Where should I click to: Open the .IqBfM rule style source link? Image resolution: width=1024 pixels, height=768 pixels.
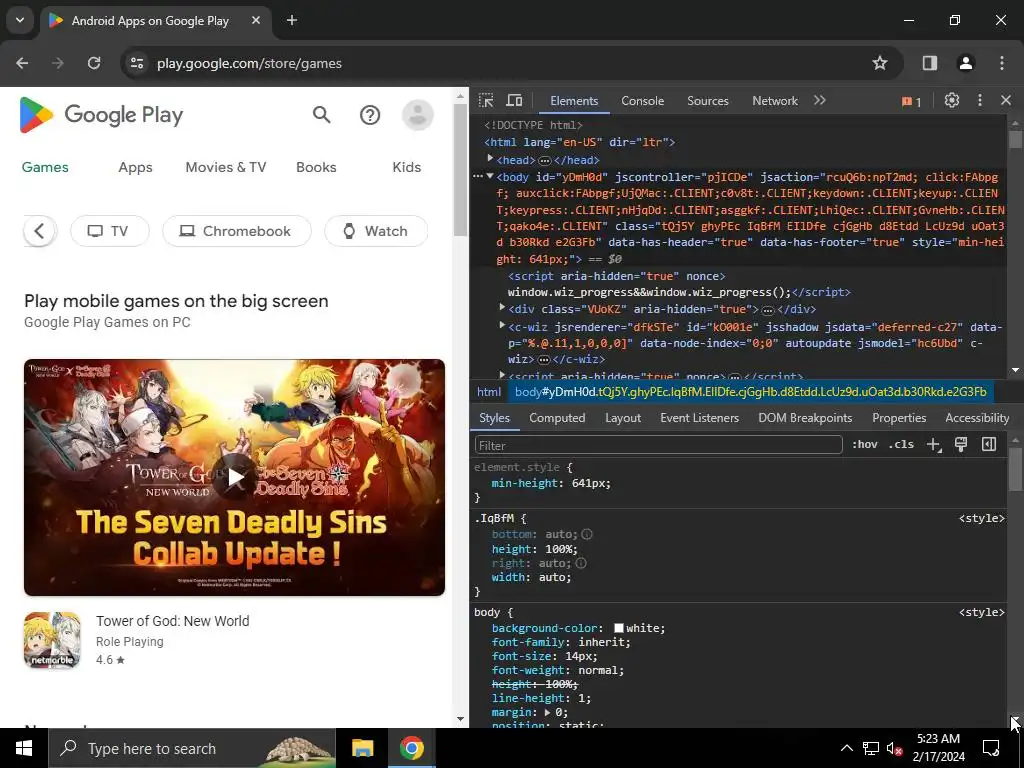click(982, 519)
